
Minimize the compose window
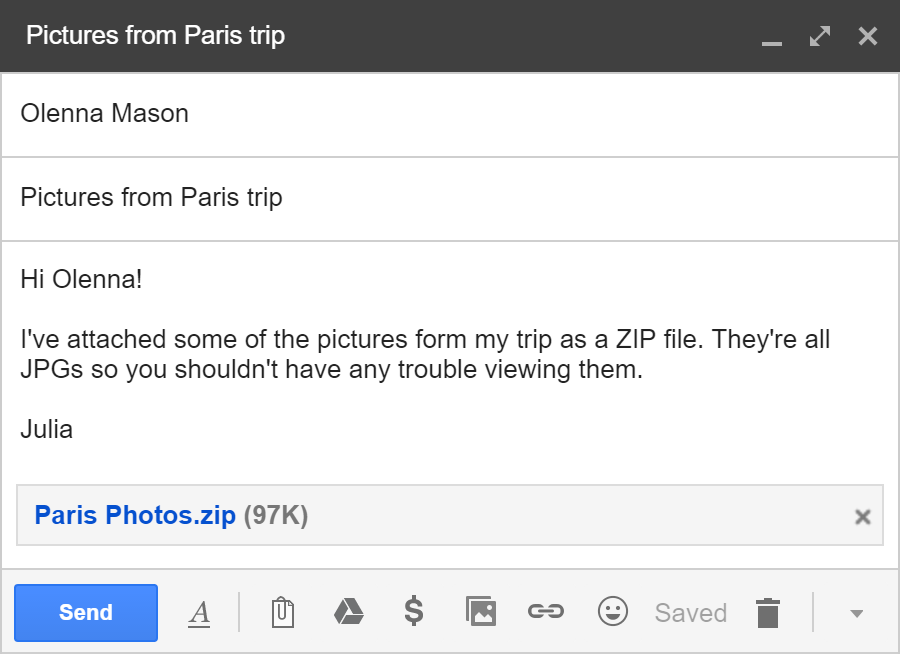click(771, 40)
